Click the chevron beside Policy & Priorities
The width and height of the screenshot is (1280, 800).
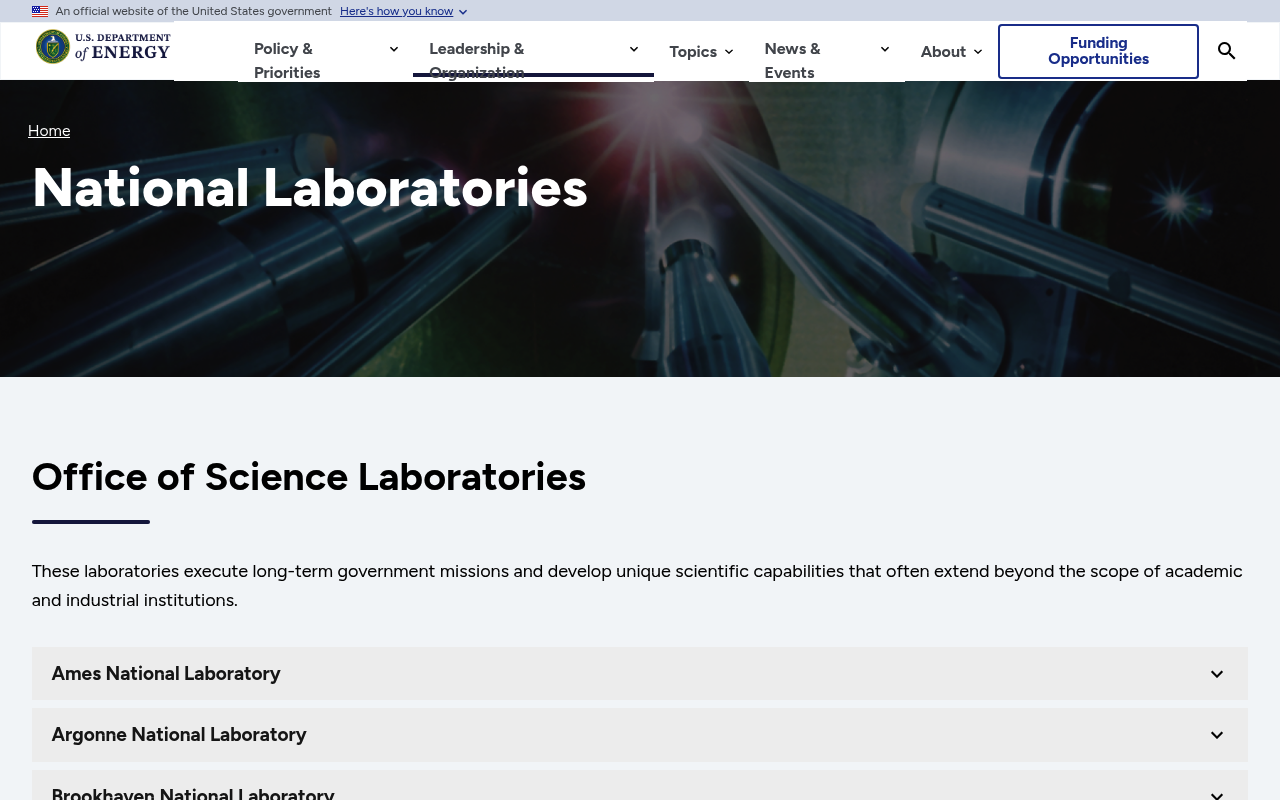click(x=393, y=49)
